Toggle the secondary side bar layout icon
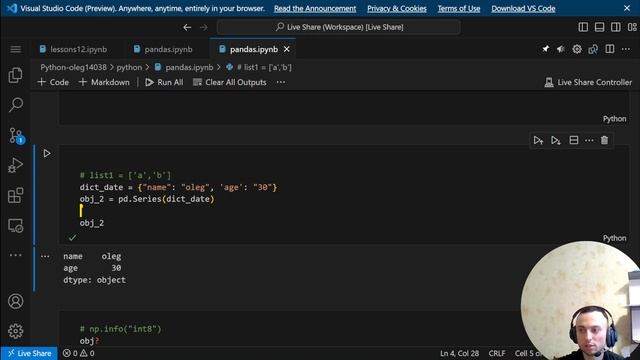Viewport: 640px width, 360px height. tap(616, 27)
